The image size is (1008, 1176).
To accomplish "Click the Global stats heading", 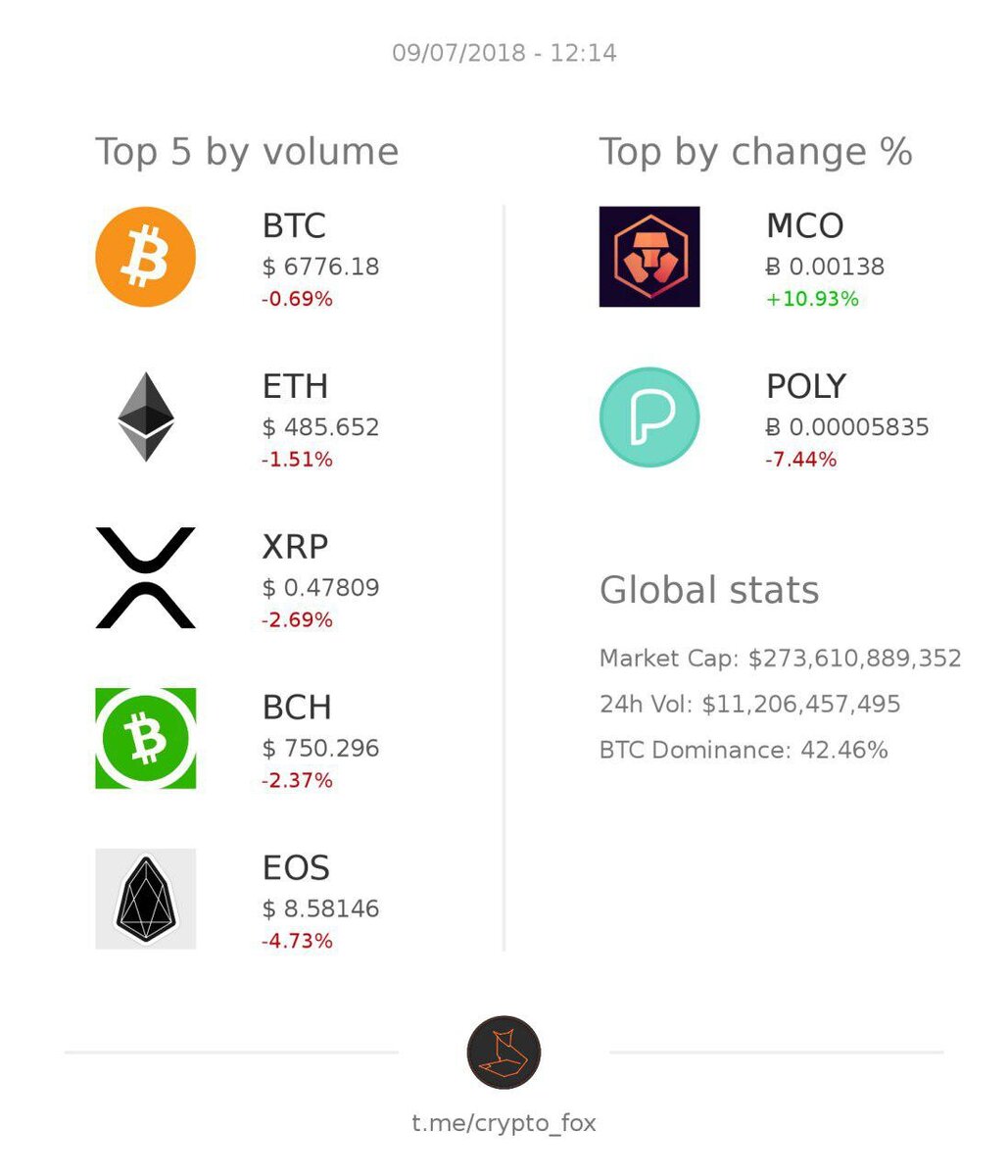I will [x=709, y=590].
